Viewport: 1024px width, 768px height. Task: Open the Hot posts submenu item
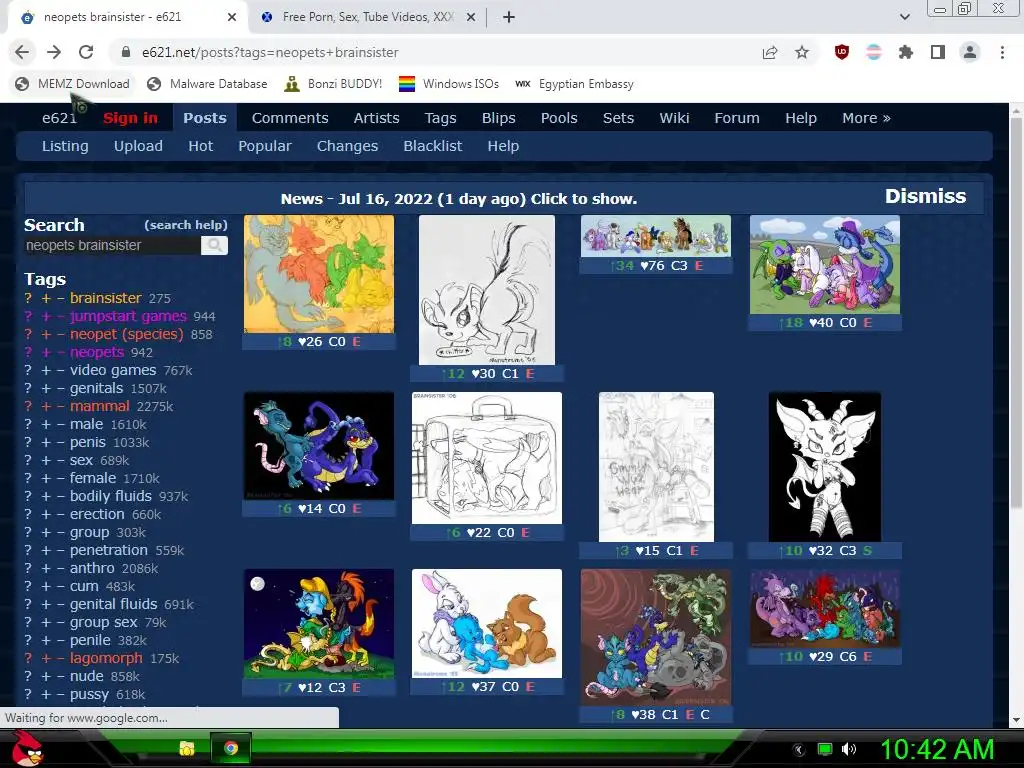coord(200,146)
